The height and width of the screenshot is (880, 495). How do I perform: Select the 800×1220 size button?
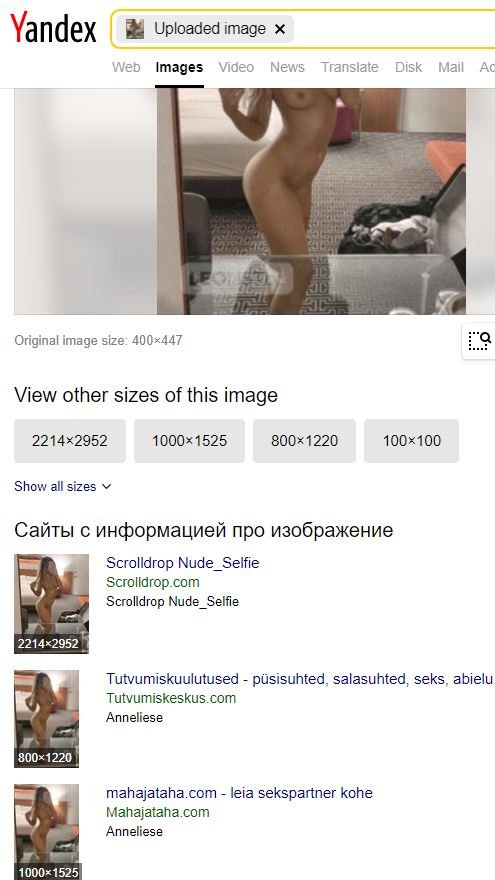[x=304, y=441]
